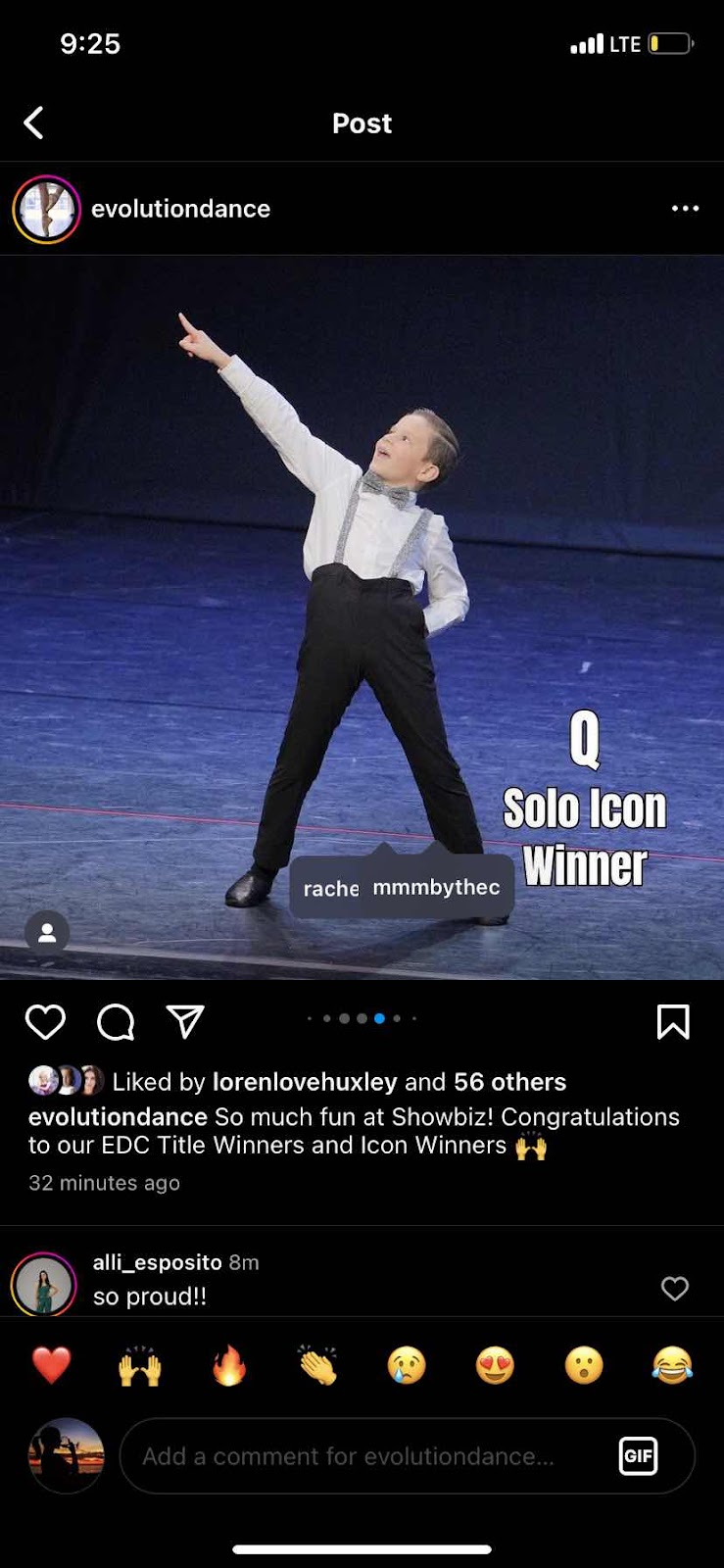The image size is (724, 1568).
Task: Insert the fire emoji reaction
Action: (229, 1365)
